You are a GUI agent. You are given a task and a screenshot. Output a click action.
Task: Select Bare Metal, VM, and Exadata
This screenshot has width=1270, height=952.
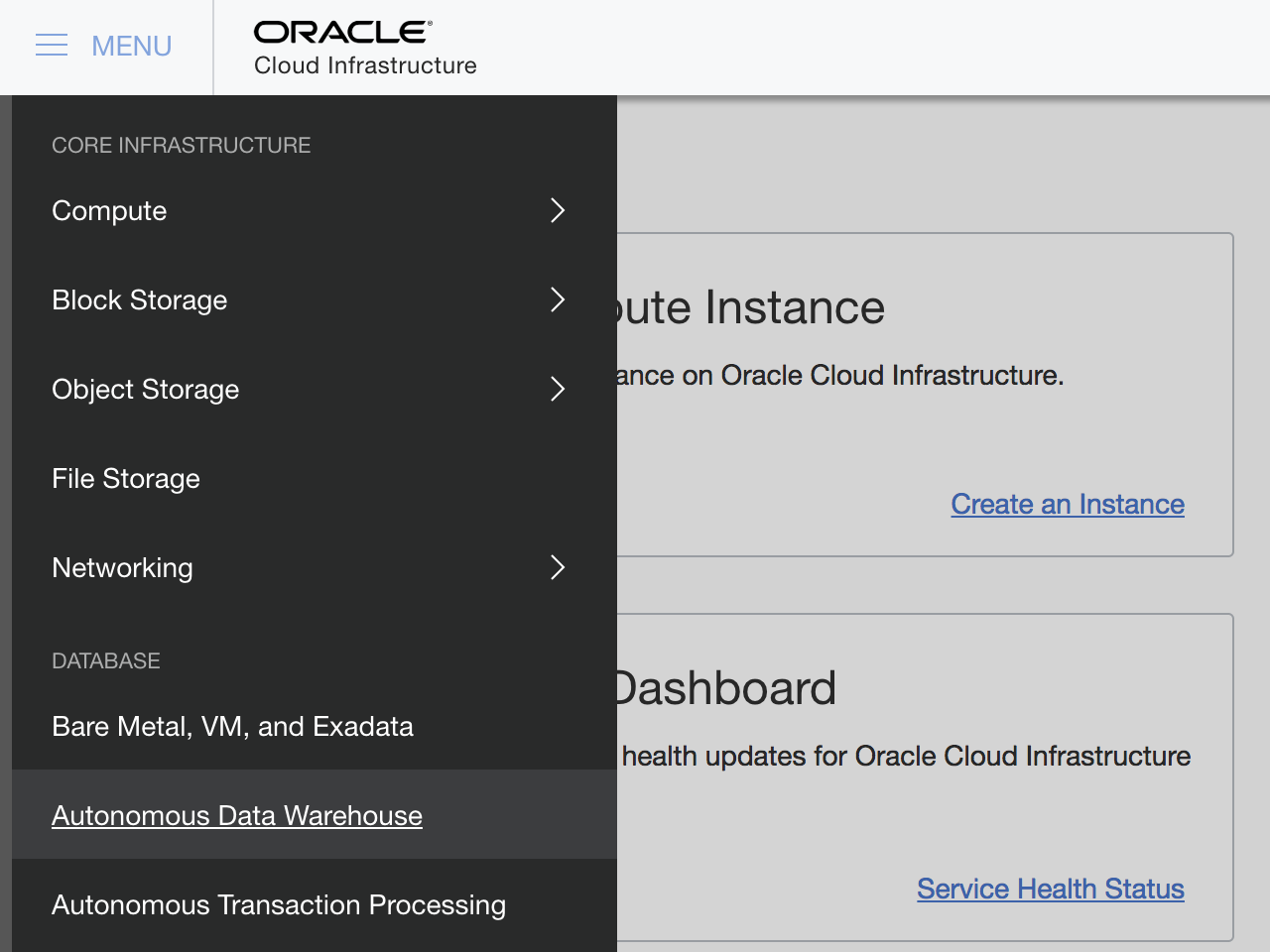pos(315,726)
